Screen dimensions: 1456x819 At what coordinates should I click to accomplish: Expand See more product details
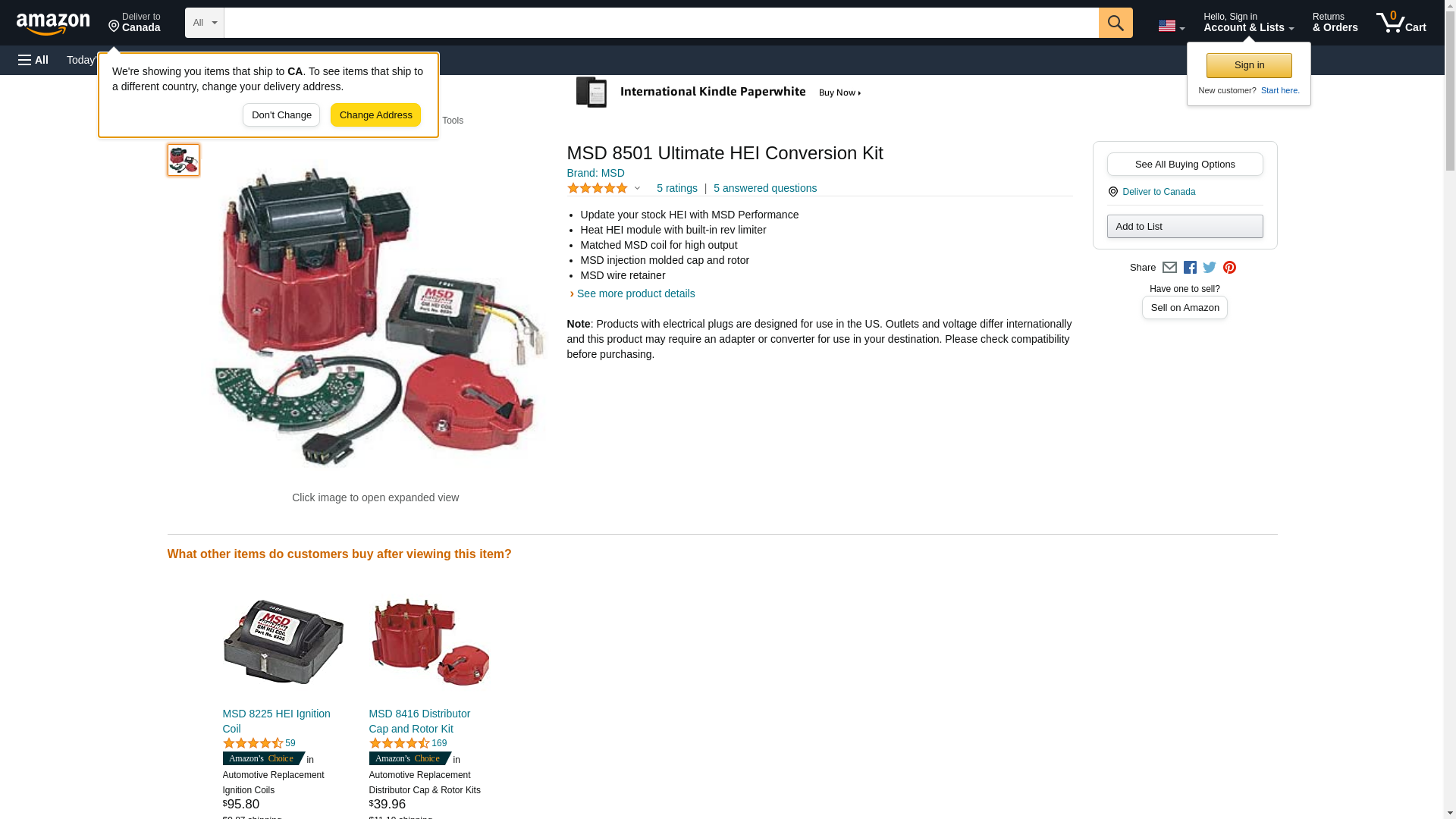[x=635, y=293]
